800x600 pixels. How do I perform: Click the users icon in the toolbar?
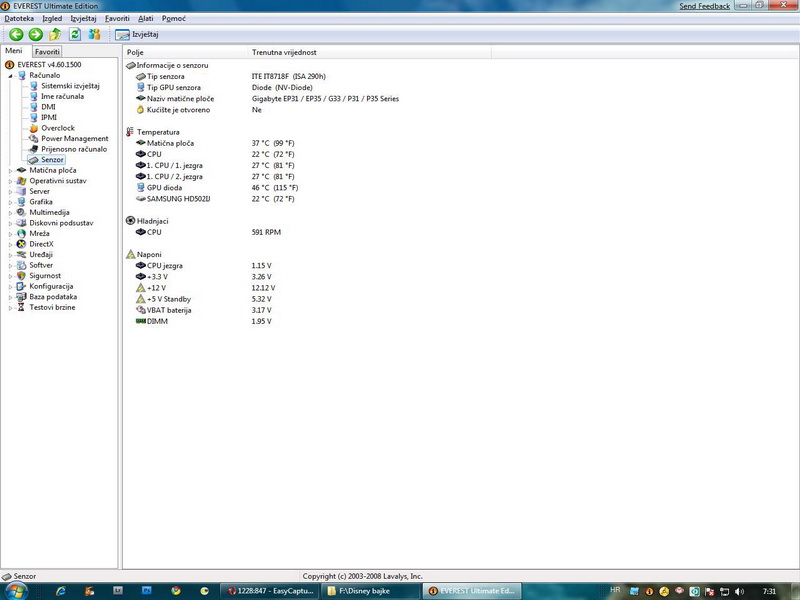click(x=94, y=34)
